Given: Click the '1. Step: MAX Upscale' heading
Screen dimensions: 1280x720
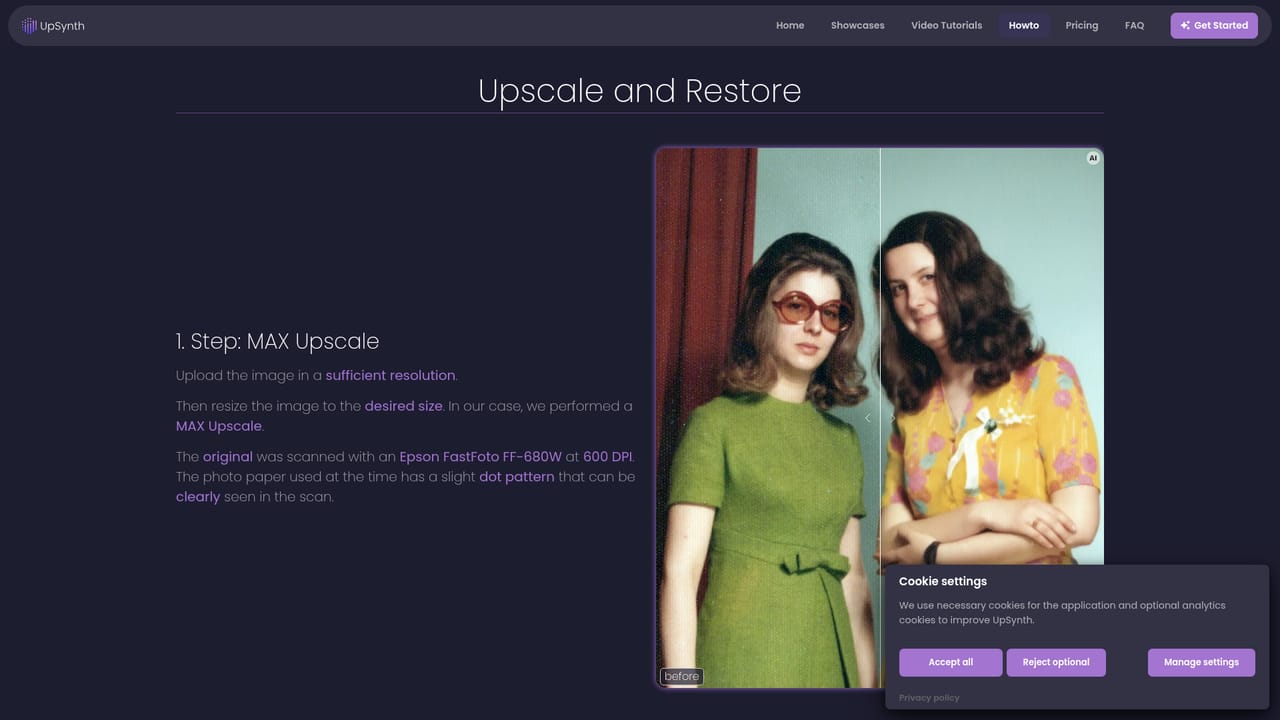Looking at the screenshot, I should (277, 341).
